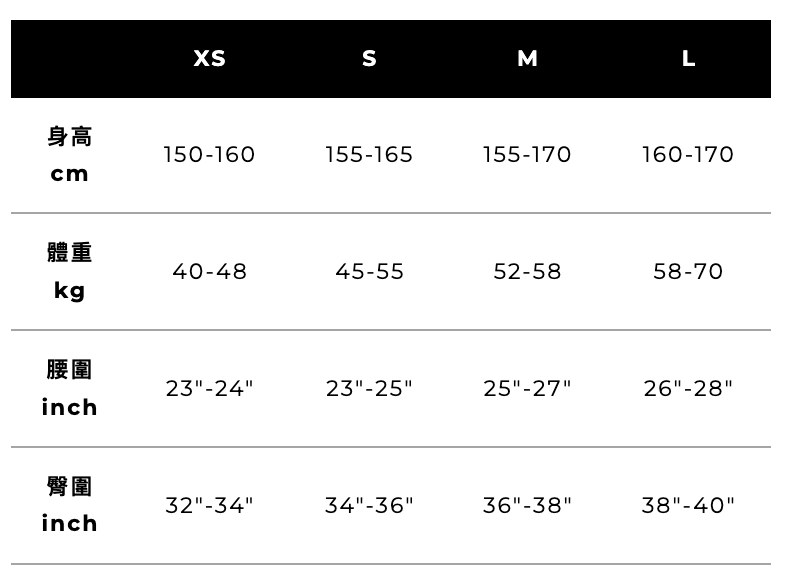
Task: Click the L size column header
Action: (688, 59)
